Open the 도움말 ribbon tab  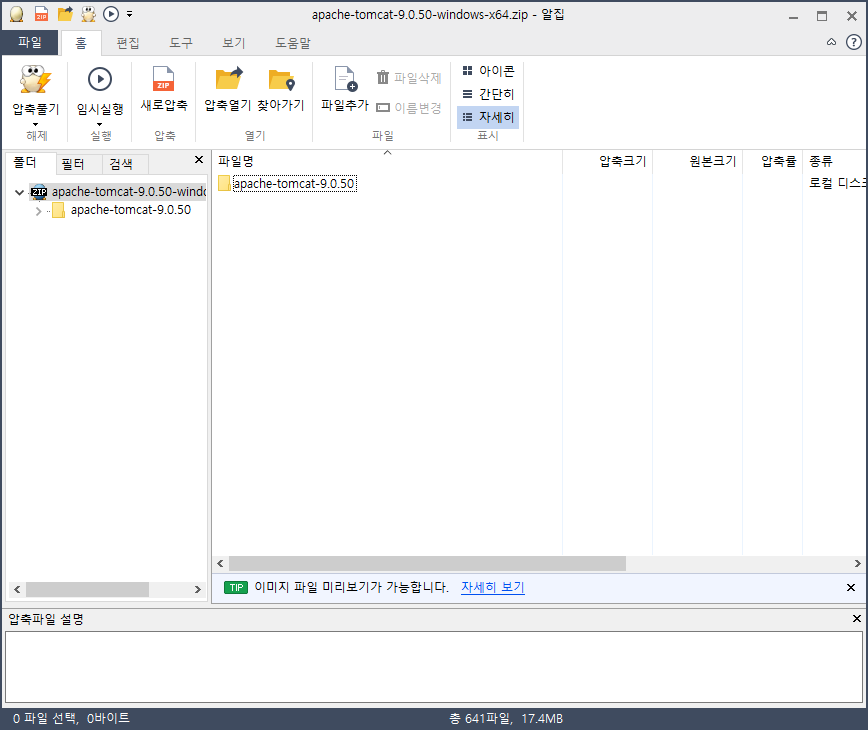point(293,43)
